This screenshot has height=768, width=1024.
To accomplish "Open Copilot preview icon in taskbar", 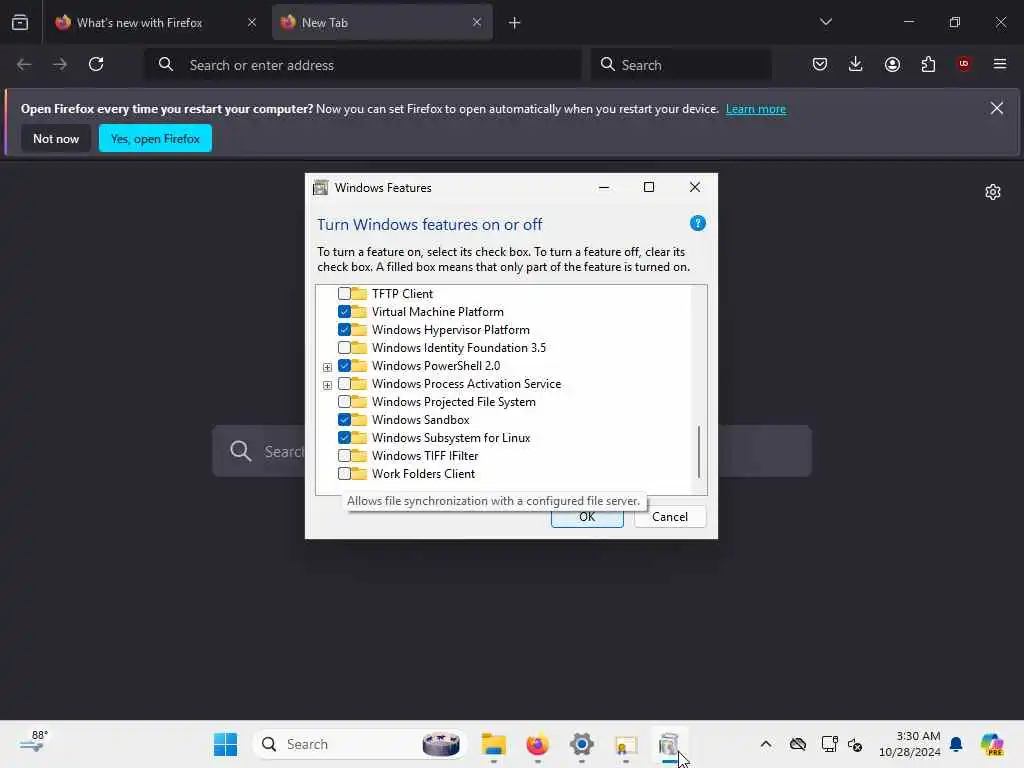I will [992, 744].
